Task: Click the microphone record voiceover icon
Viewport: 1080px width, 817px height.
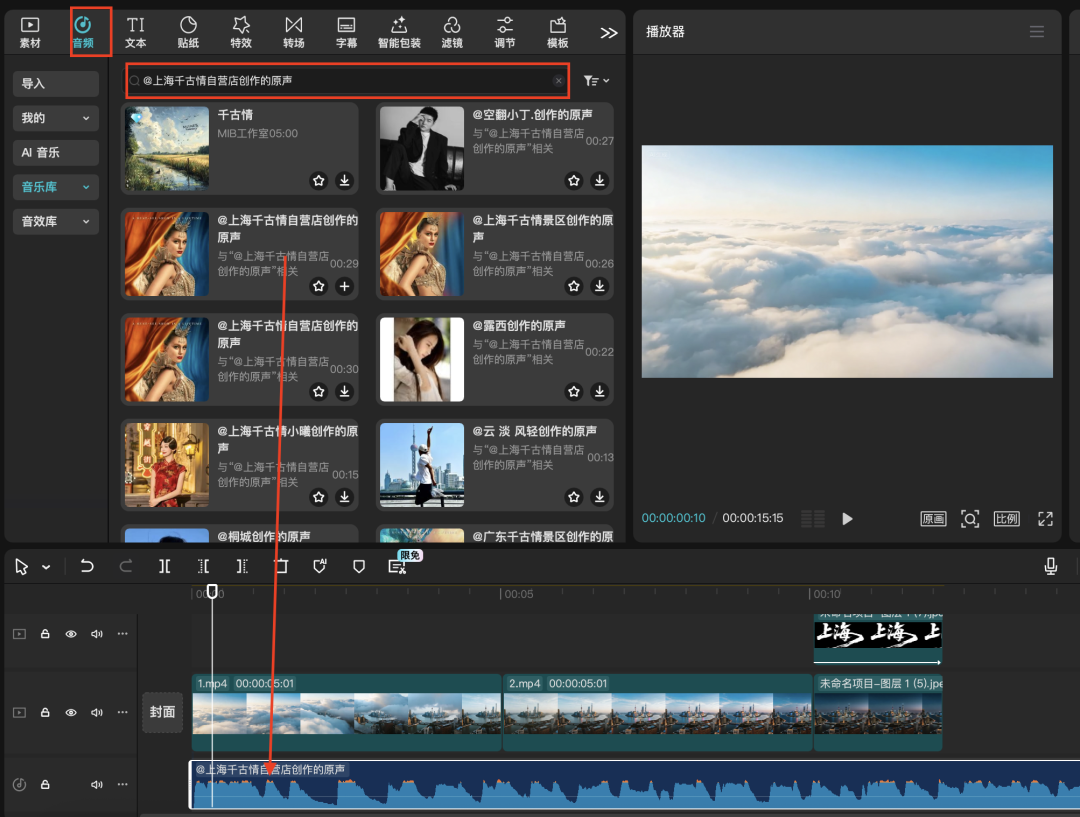Action: click(x=1051, y=566)
